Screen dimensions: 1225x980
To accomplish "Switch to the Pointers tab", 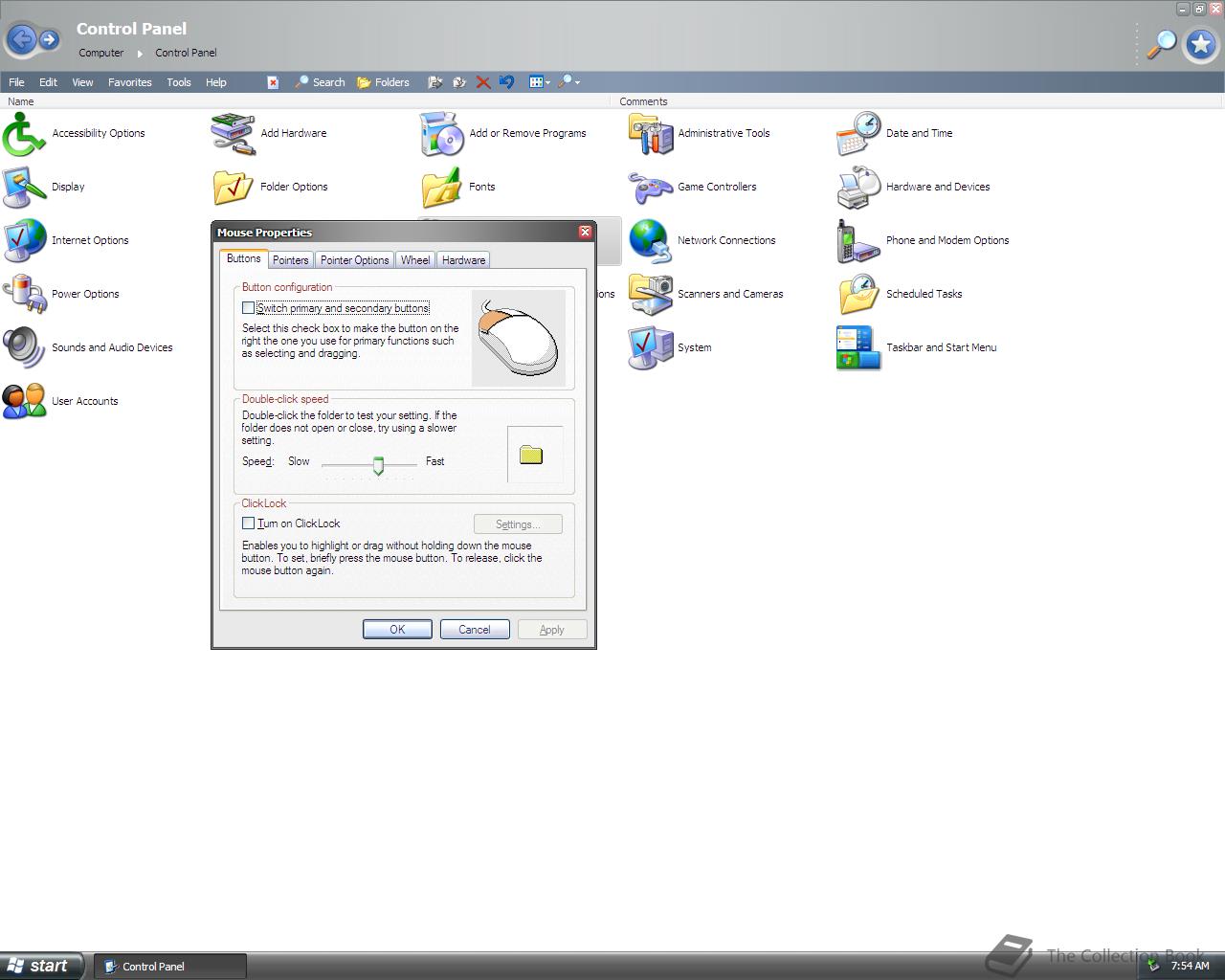I will pos(290,260).
